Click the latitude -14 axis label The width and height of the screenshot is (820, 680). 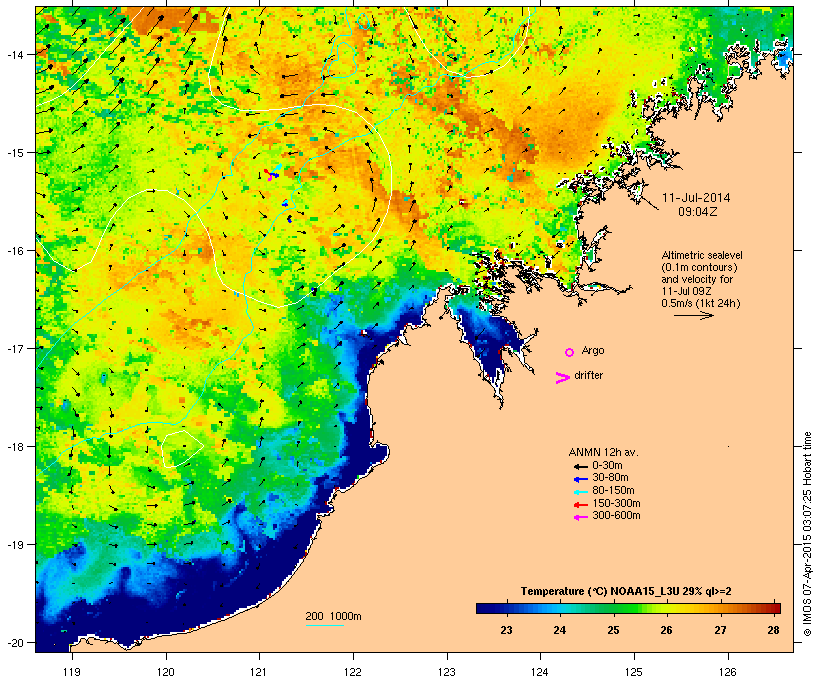click(x=15, y=54)
